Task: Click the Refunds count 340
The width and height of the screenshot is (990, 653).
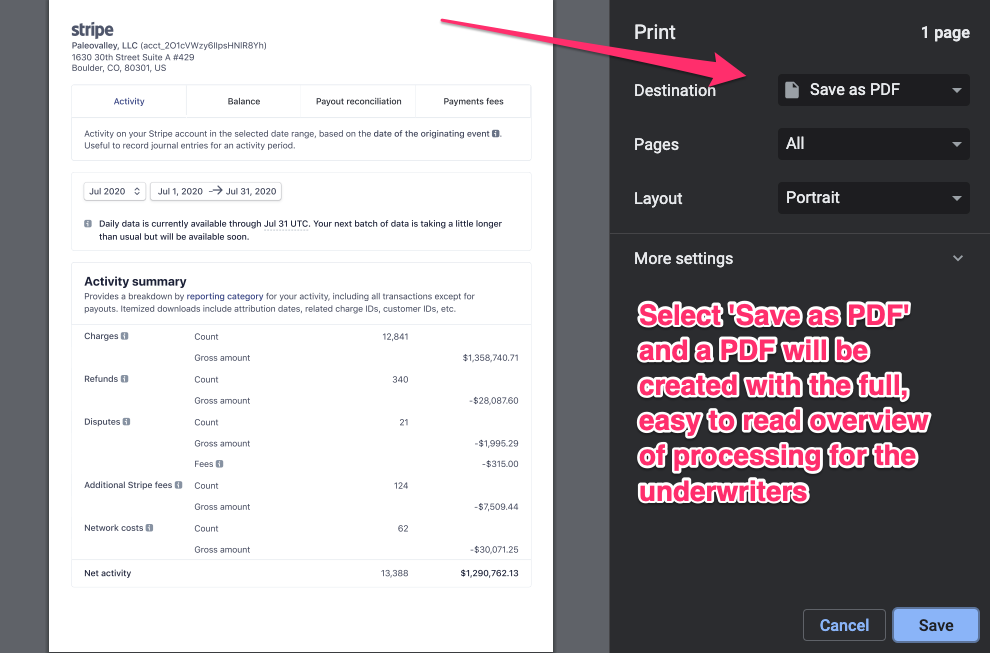Action: pyautogui.click(x=400, y=380)
